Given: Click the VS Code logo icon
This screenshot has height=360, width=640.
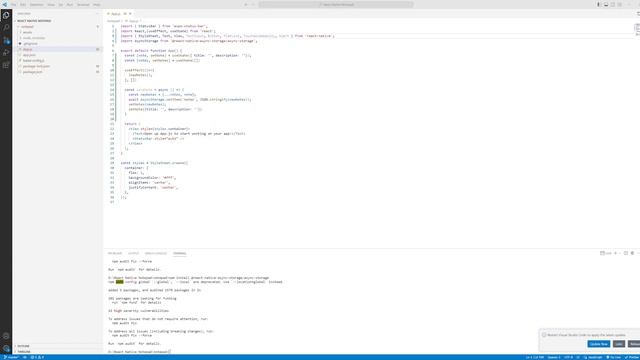Looking at the screenshot, I should click(x=4, y=4).
